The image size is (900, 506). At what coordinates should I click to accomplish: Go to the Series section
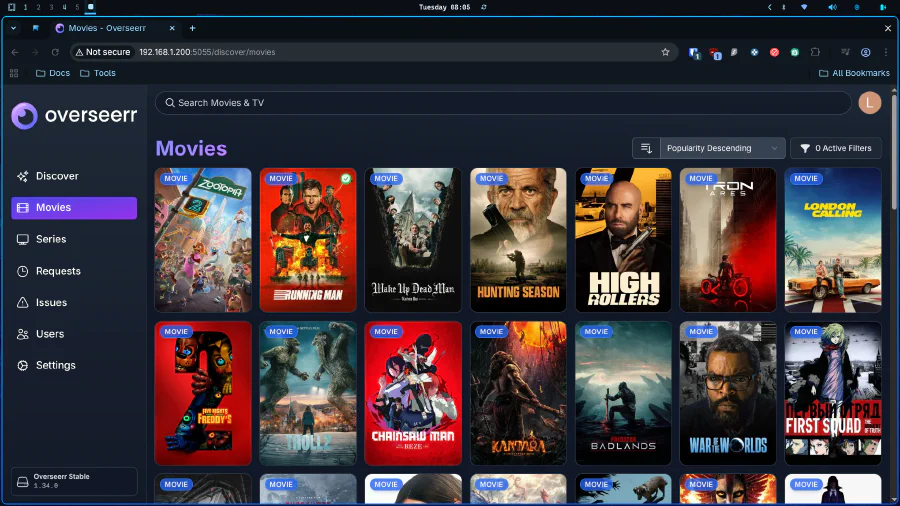coord(50,239)
